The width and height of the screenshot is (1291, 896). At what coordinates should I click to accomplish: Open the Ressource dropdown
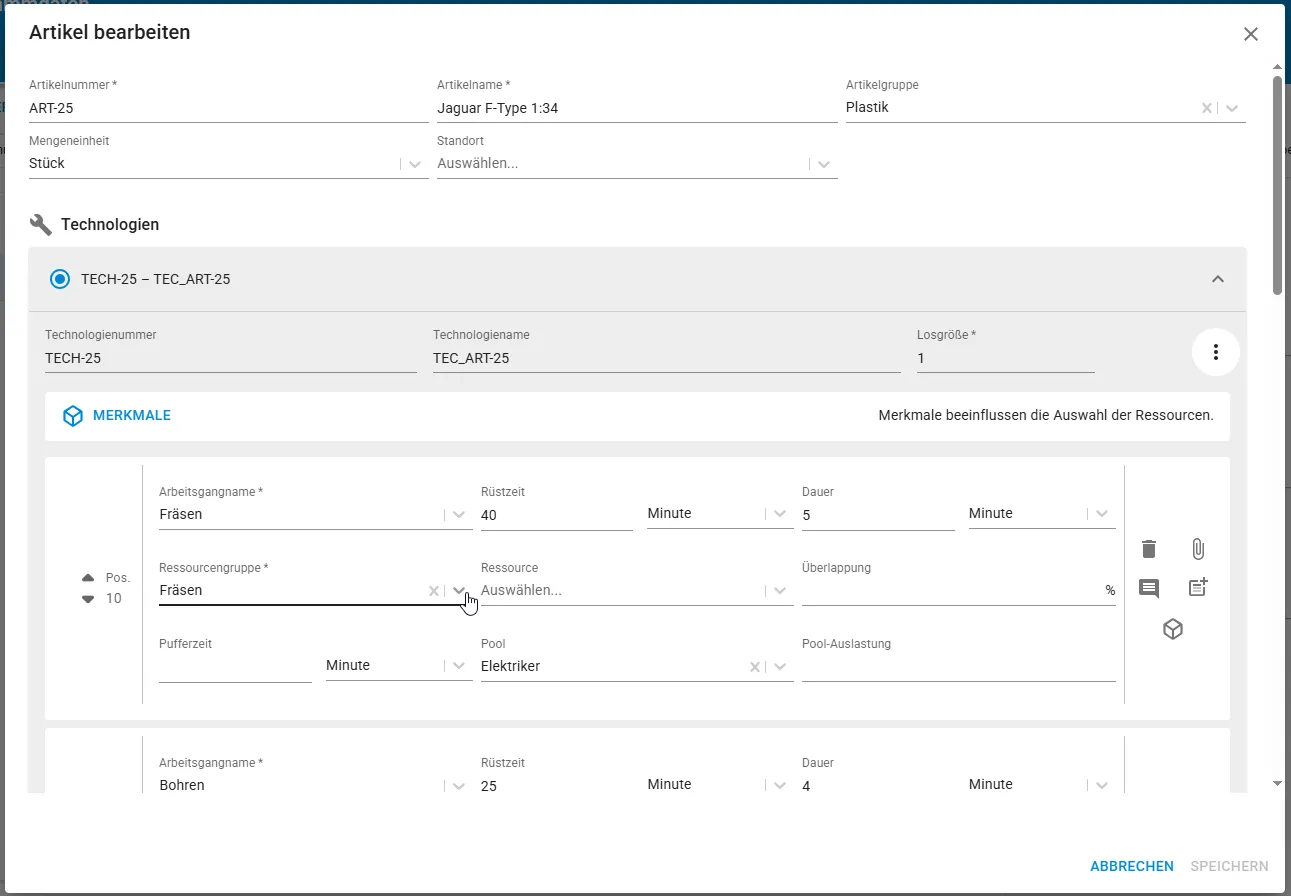[x=780, y=591]
